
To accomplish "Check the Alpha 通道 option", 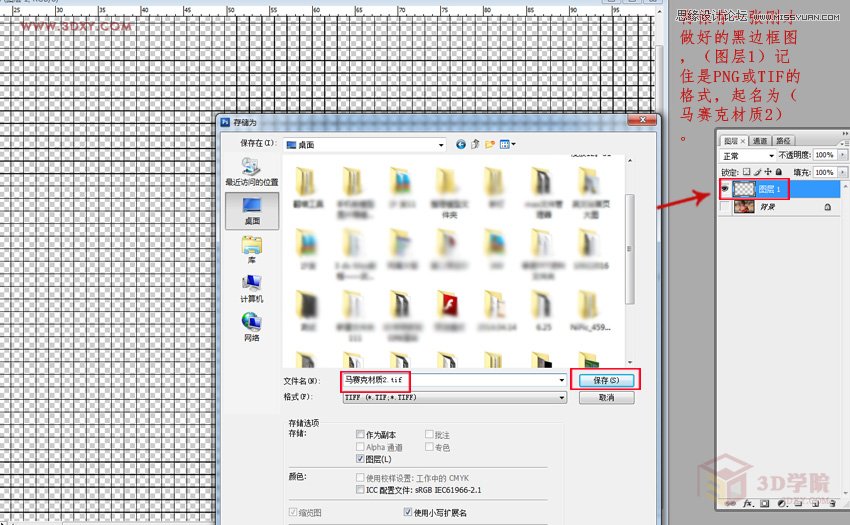I will pyautogui.click(x=360, y=446).
